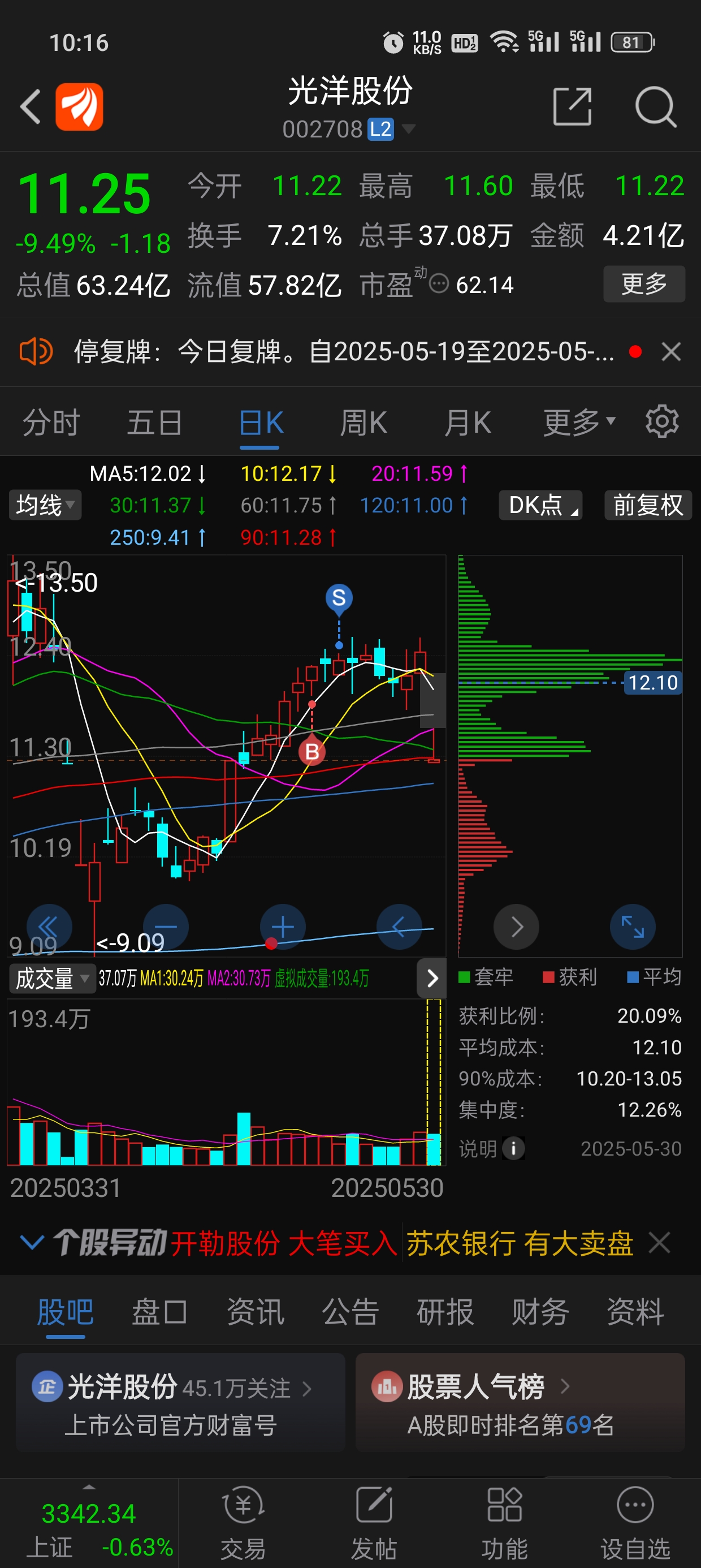Dismiss the 停复牌 notice with X

[670, 351]
